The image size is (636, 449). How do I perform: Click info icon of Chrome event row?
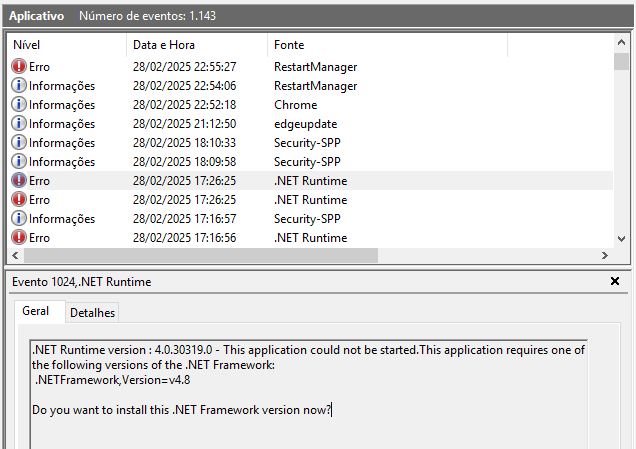tap(19, 104)
